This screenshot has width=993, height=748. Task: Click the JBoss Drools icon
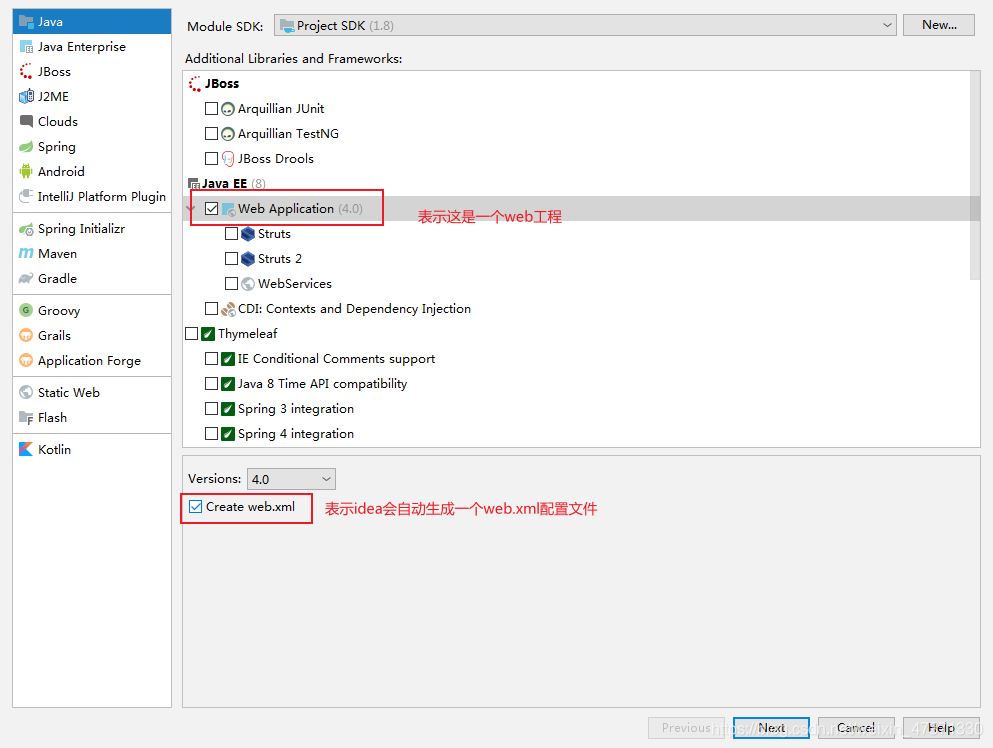(x=228, y=158)
